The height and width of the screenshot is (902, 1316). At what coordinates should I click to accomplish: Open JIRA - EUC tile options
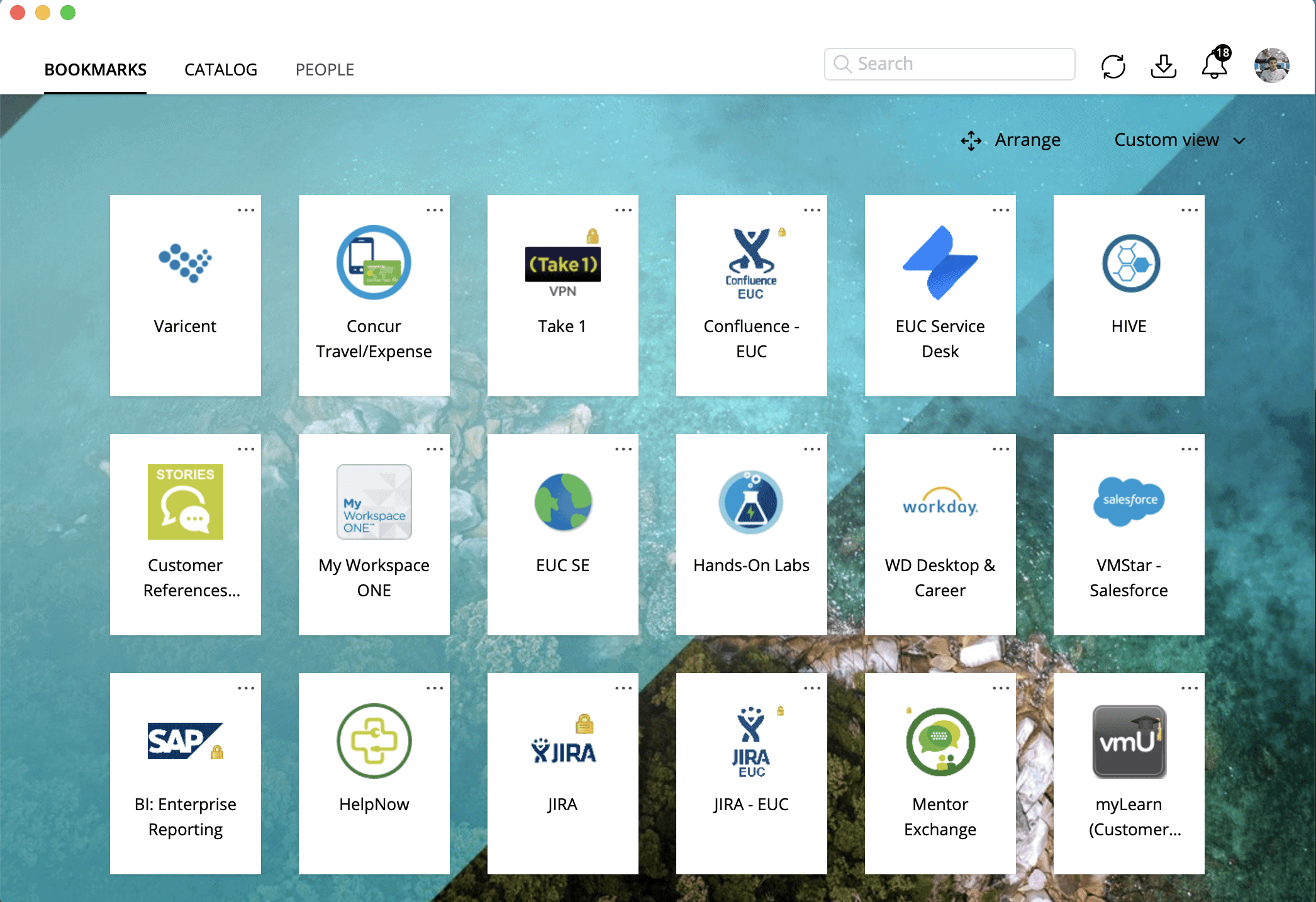coord(812,688)
